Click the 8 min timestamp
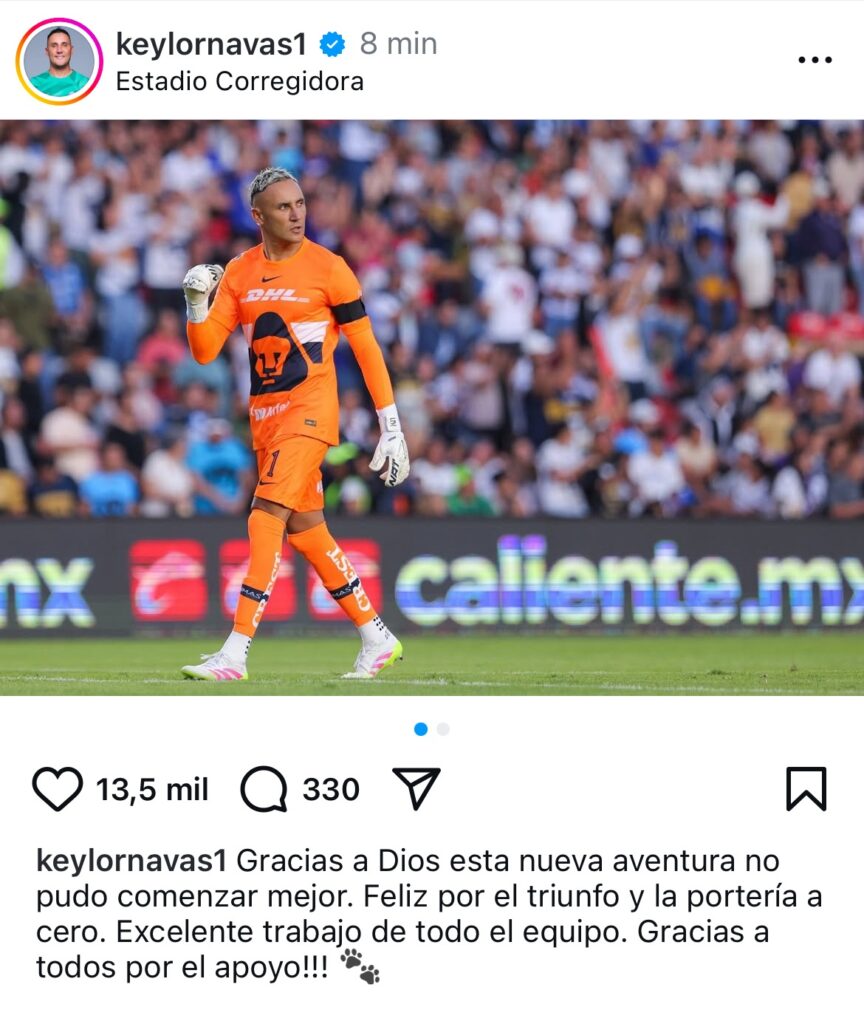Screen dimensions: 864x1024 [398, 44]
